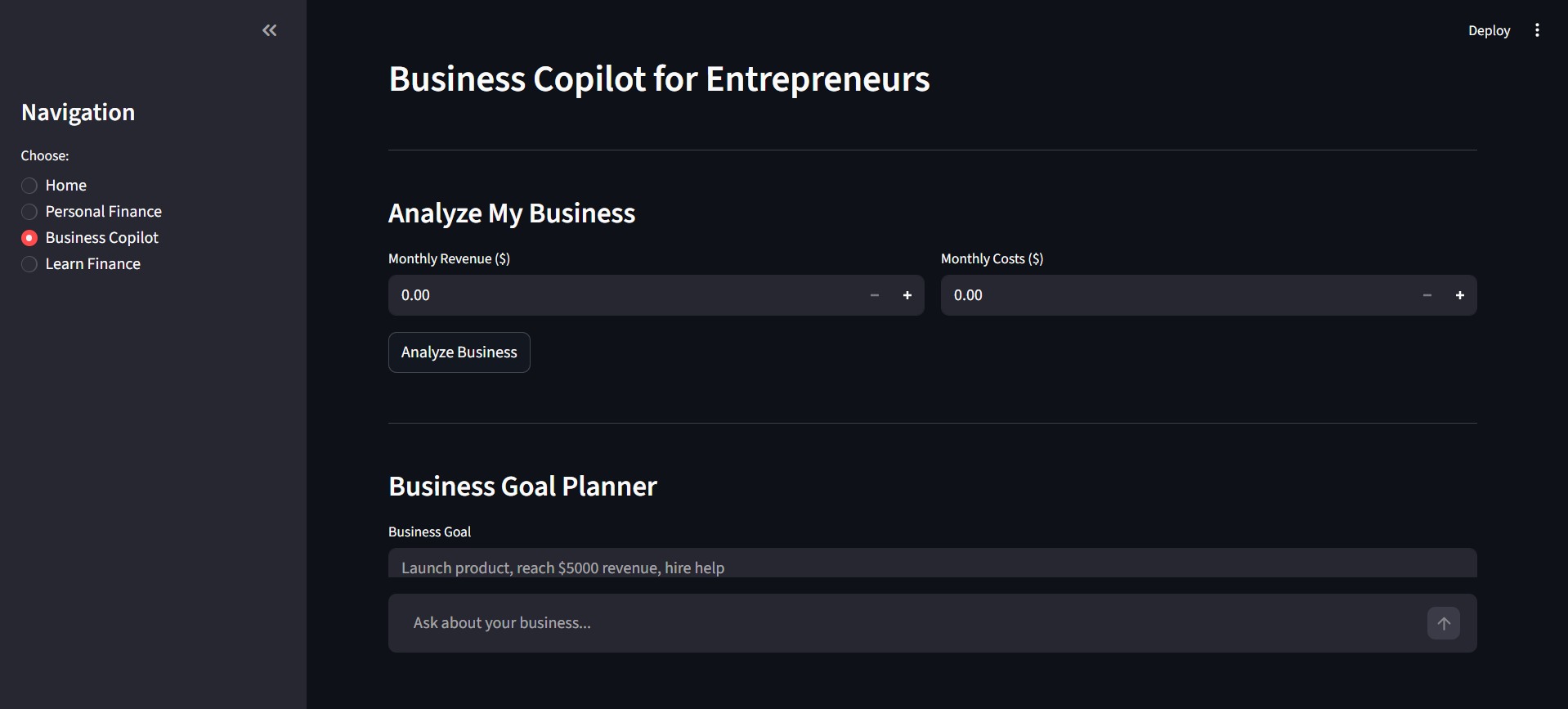Collapse the sidebar with double-chevron icon
1568x709 pixels.
[269, 30]
